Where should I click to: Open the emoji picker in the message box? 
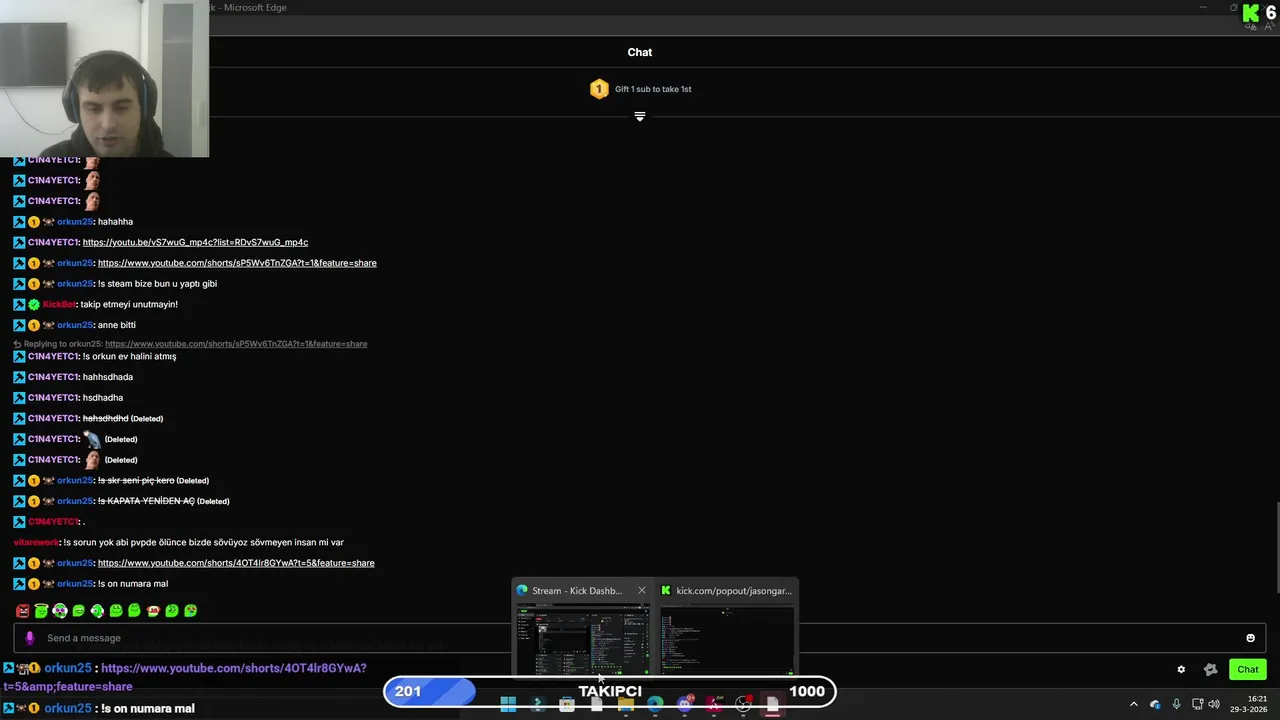click(x=1250, y=638)
